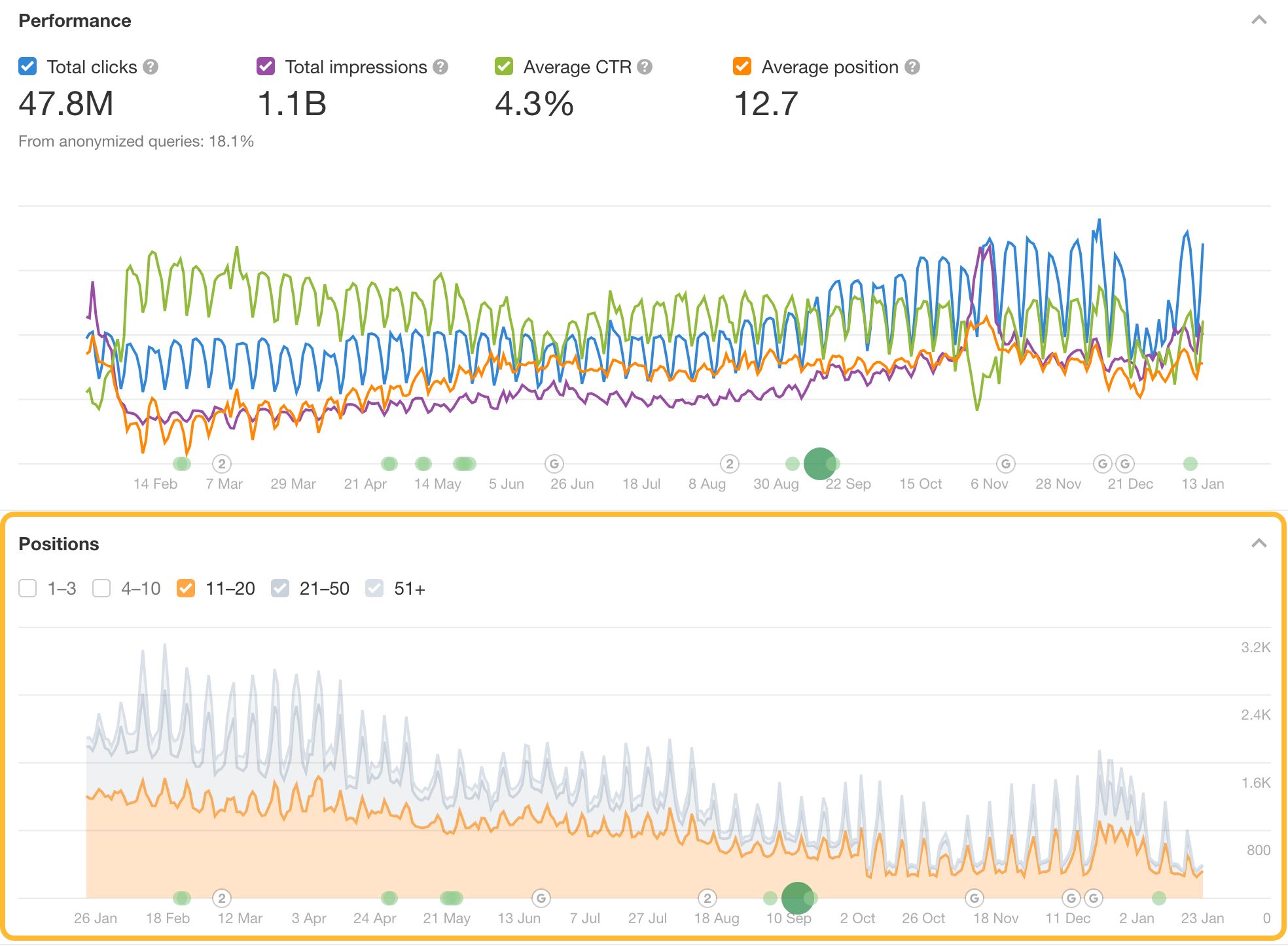Disable the 51+ positions checkbox
The image size is (1288, 946).
[x=374, y=588]
